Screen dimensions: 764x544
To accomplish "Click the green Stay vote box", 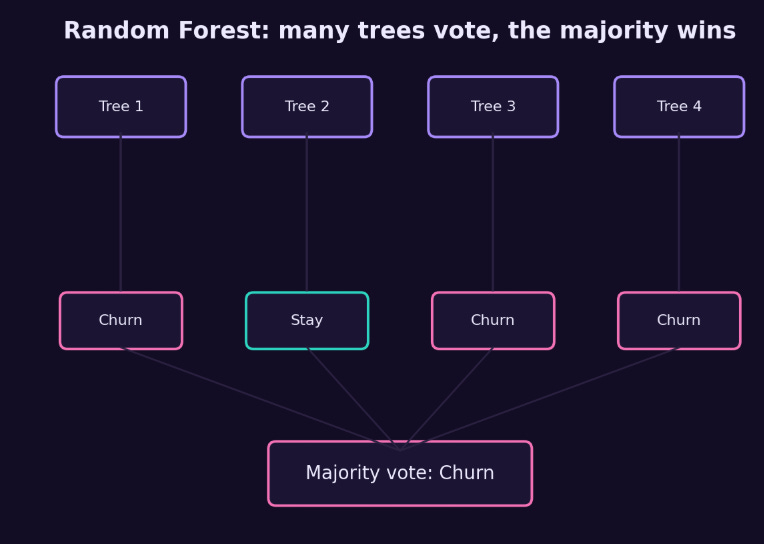I will coord(307,321).
